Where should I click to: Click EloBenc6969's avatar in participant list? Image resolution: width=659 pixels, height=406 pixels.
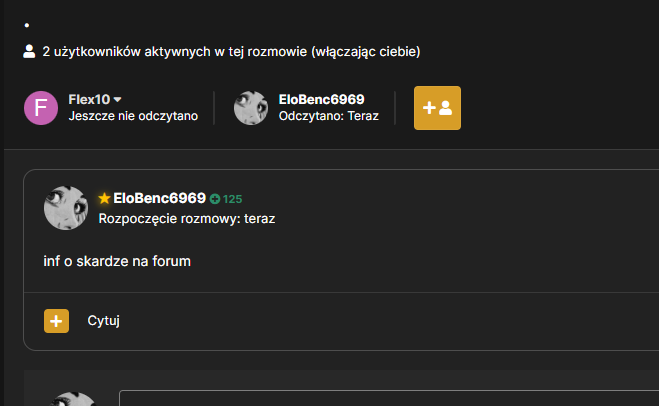(x=251, y=108)
